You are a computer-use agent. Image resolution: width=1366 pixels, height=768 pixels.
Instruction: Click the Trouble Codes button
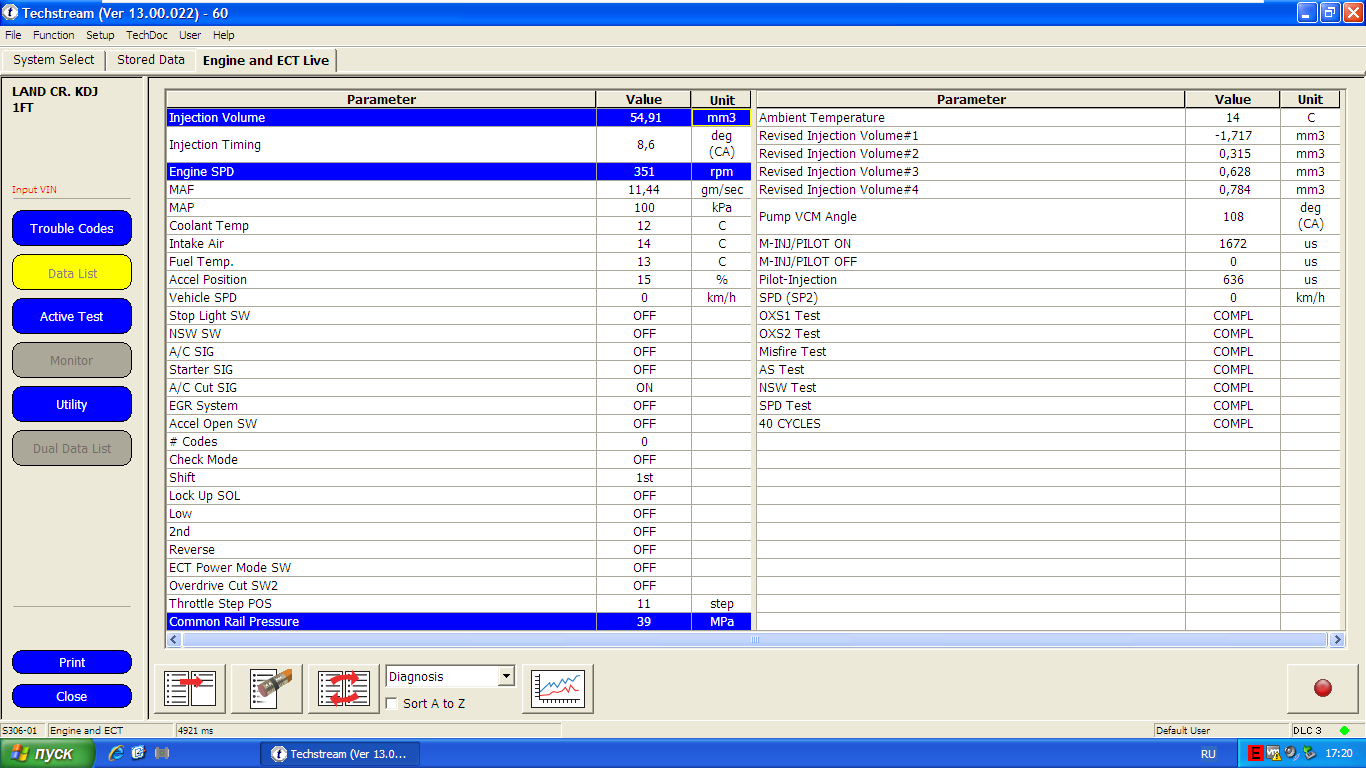coord(72,229)
